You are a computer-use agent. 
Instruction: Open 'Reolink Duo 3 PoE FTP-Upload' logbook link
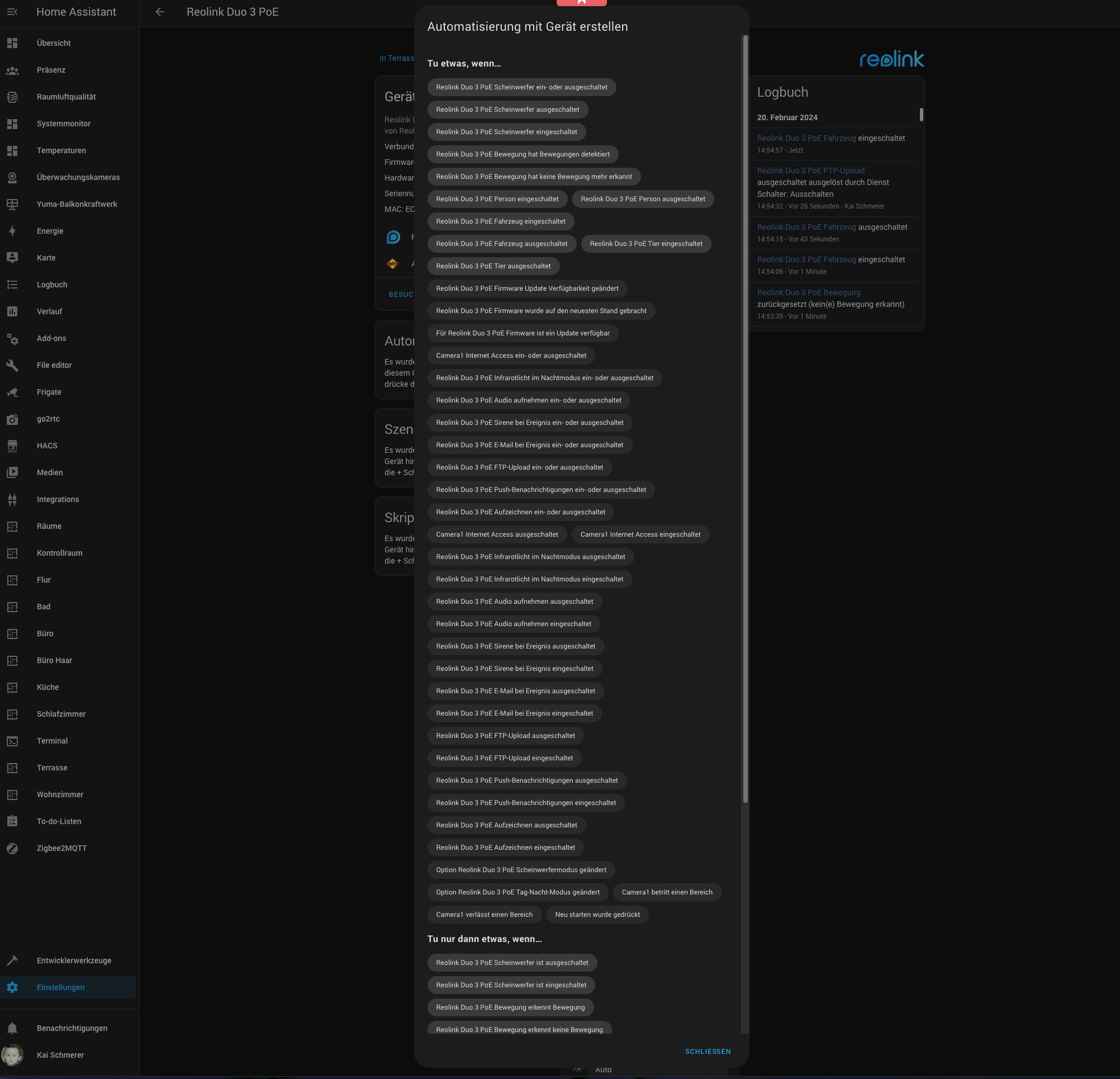(x=810, y=171)
